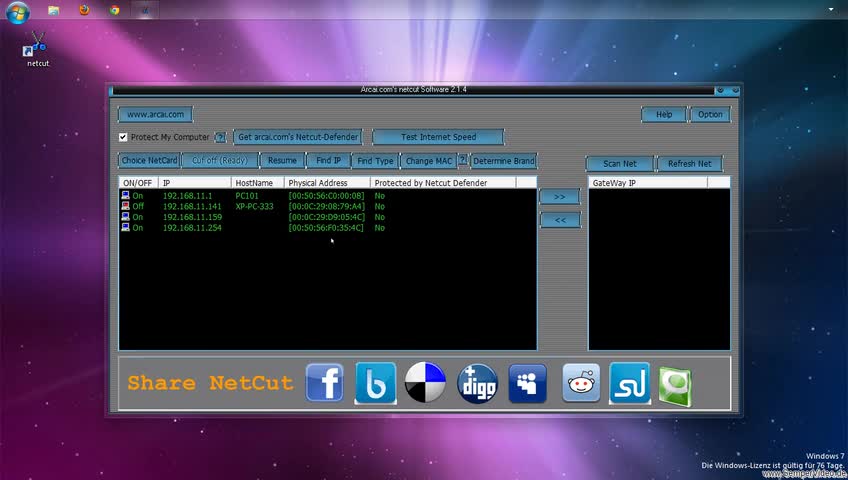Viewport: 848px width, 480px height.
Task: Share NetCut via the MySpace icon
Action: [x=527, y=383]
